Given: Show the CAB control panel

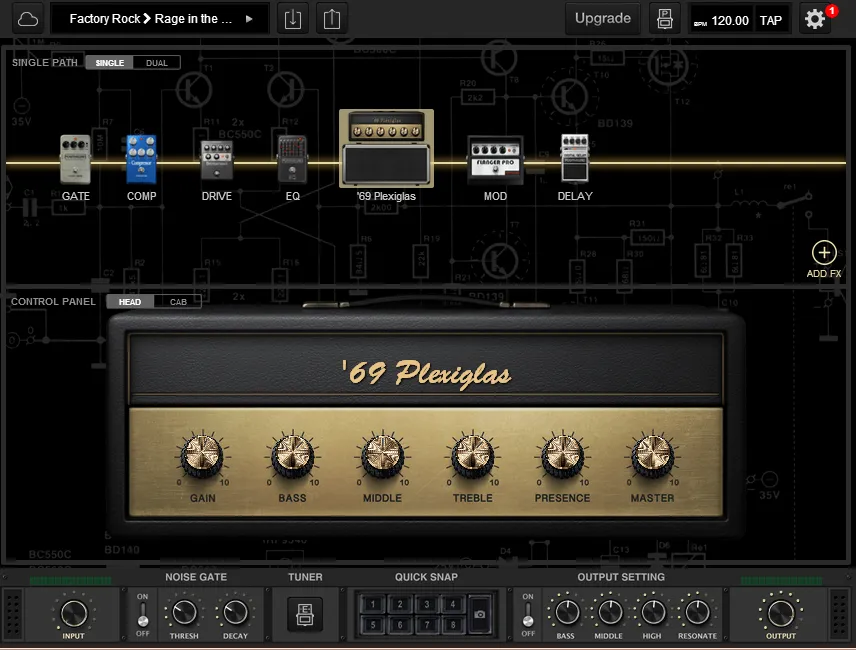Looking at the screenshot, I should click(x=178, y=302).
